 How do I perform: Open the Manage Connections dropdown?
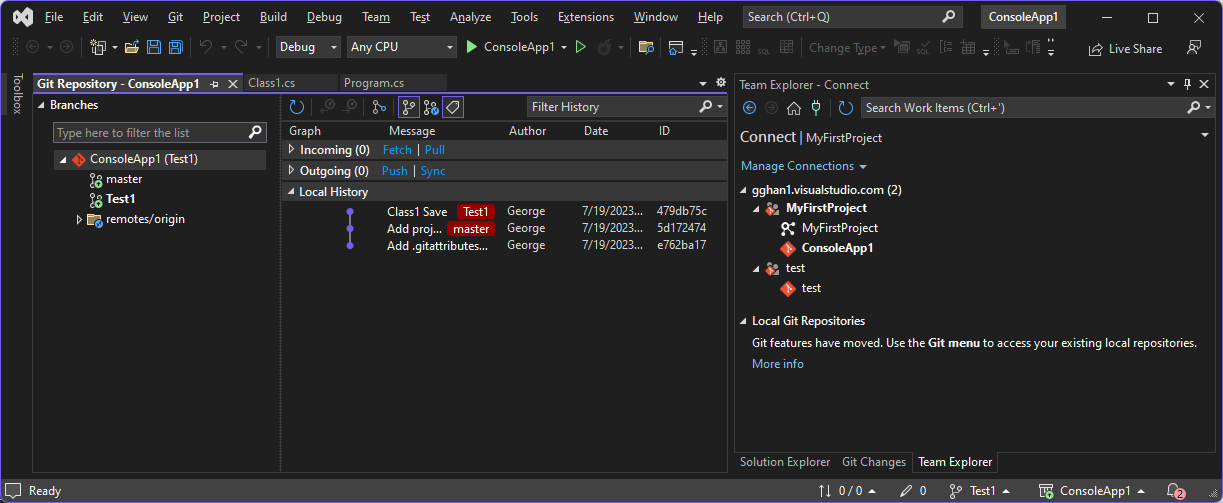click(804, 166)
